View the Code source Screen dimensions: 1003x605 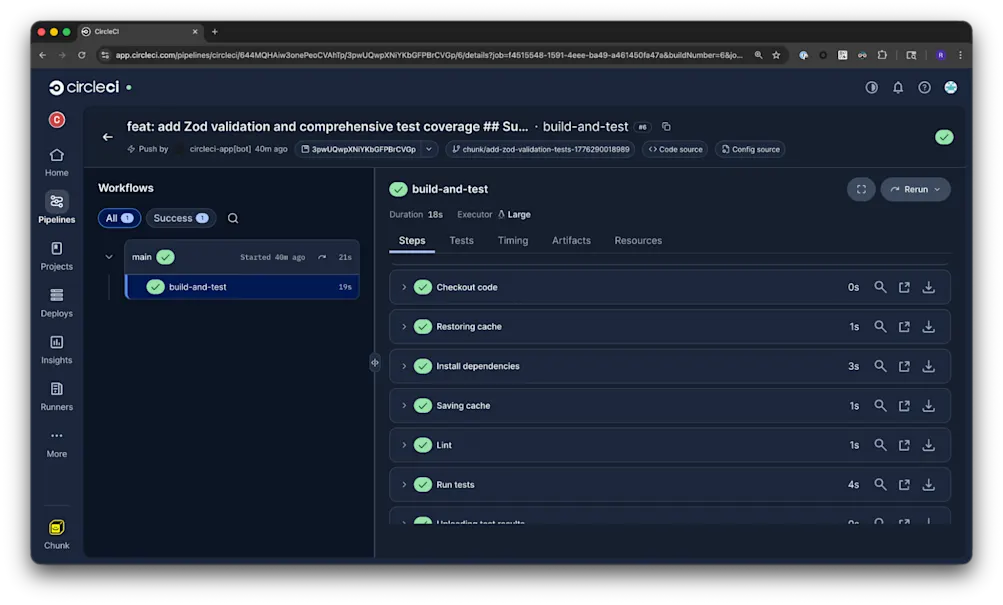676,149
